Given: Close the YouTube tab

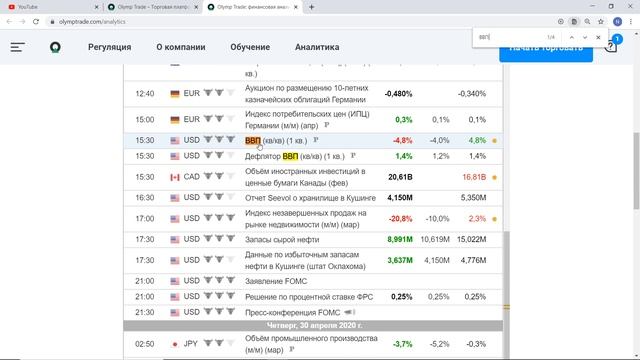Looking at the screenshot, I should (x=96, y=7).
